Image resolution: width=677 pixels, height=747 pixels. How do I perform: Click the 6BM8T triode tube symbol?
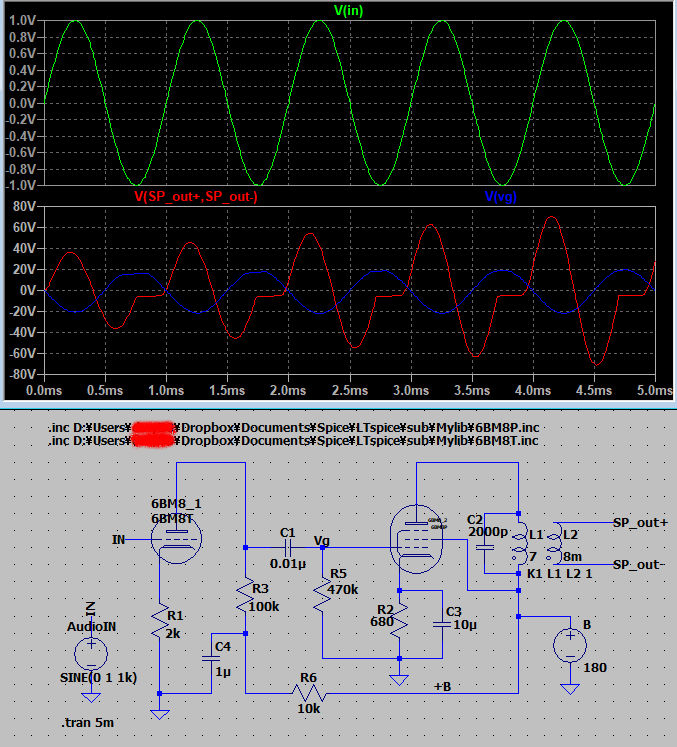[175, 541]
